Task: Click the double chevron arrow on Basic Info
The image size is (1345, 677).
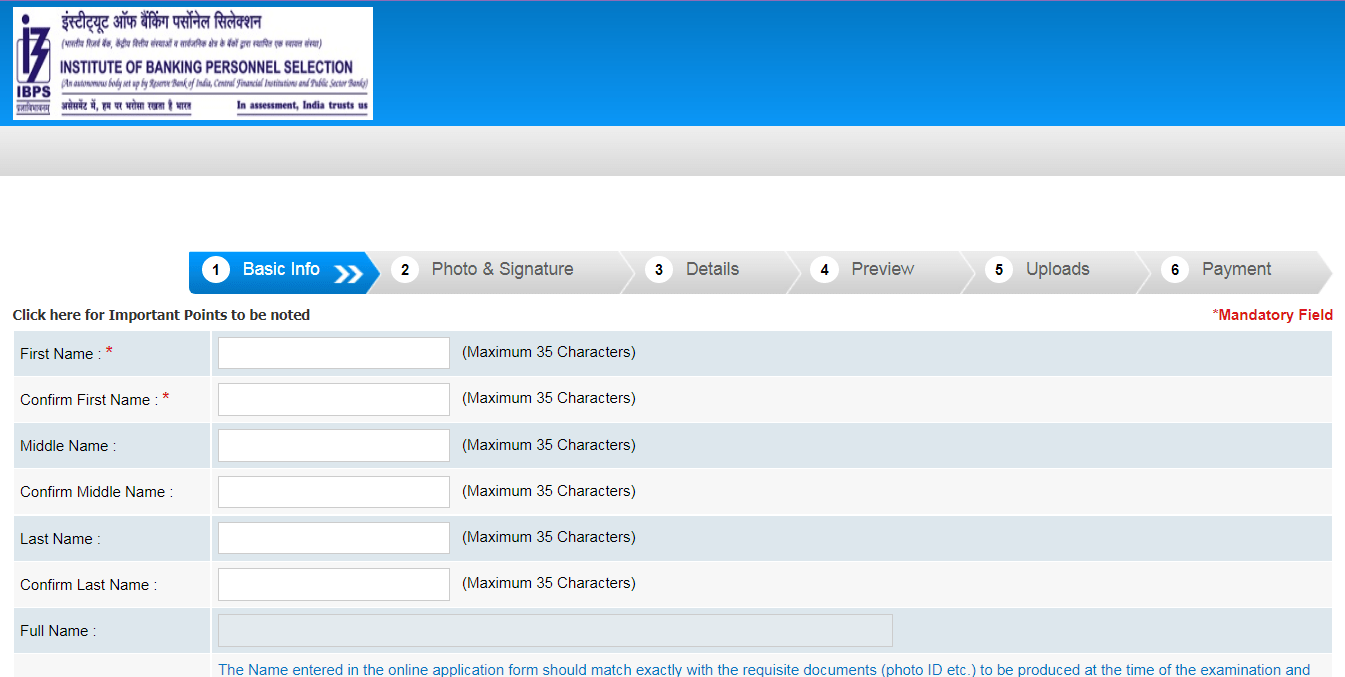Action: (x=348, y=274)
